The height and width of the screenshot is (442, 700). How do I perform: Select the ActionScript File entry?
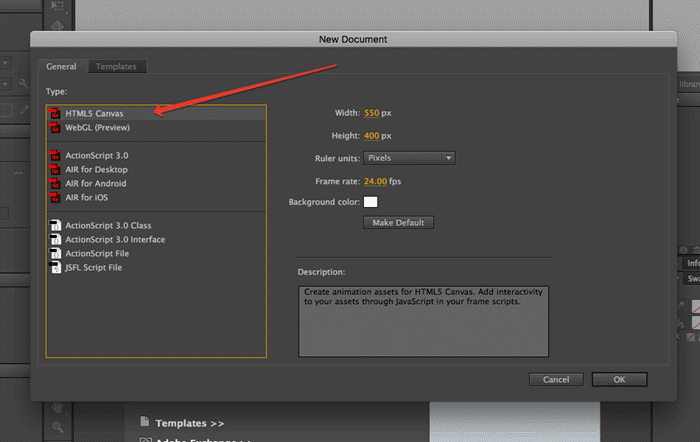click(100, 254)
